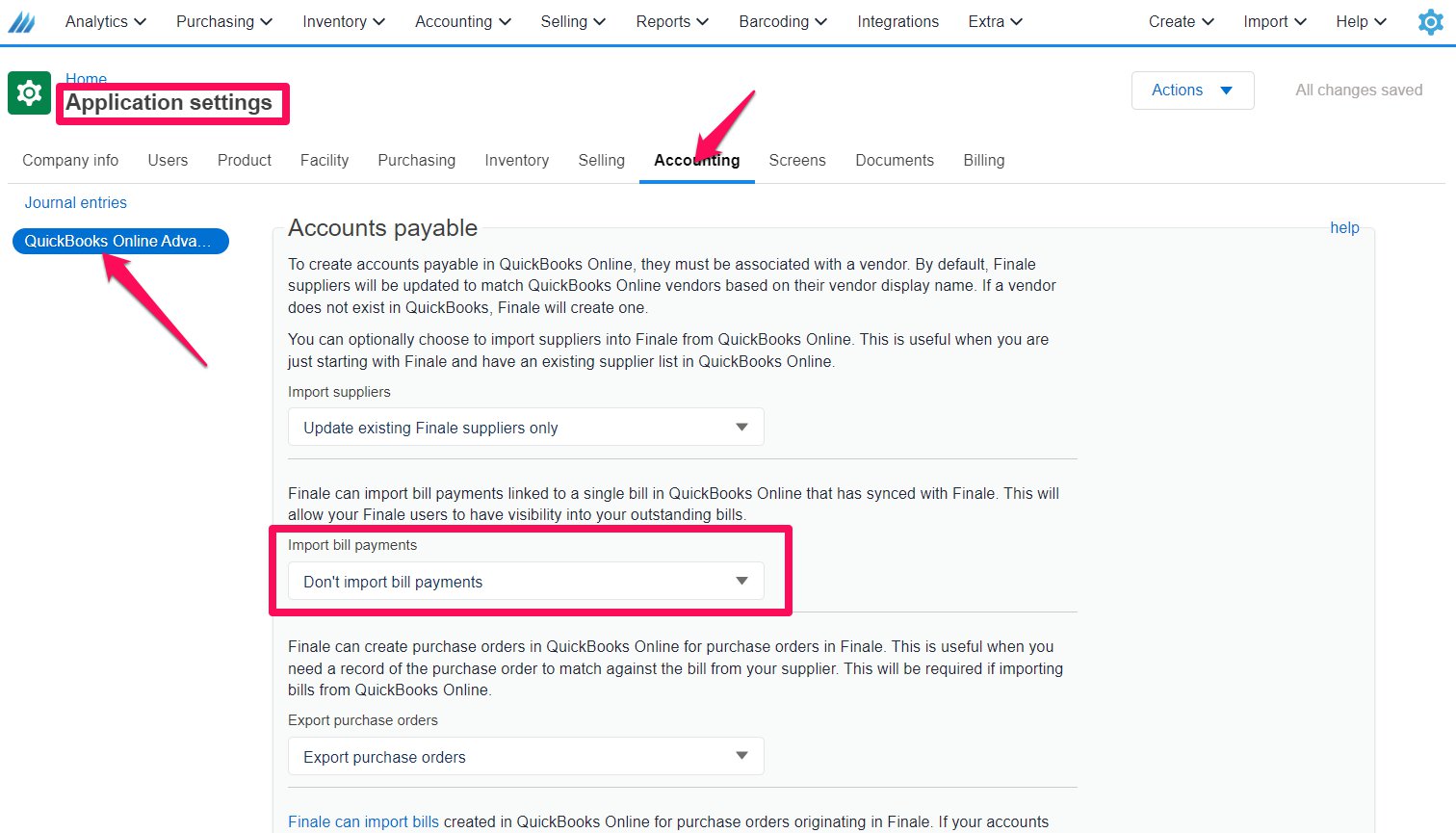Switch to the Selling settings tab
This screenshot has width=1456, height=833.
coord(601,160)
